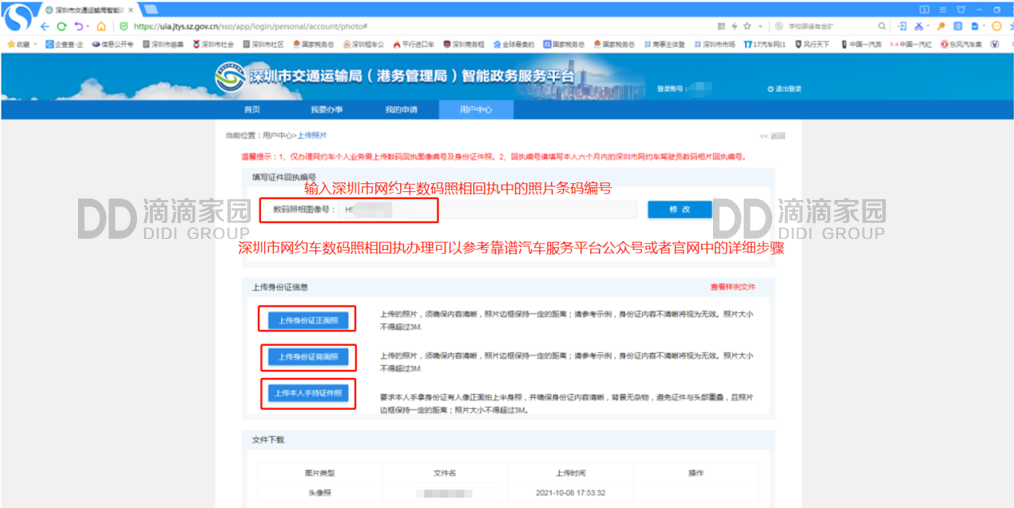The height and width of the screenshot is (508, 1014).
Task: Click the blue 修改 button
Action: pyautogui.click(x=680, y=209)
